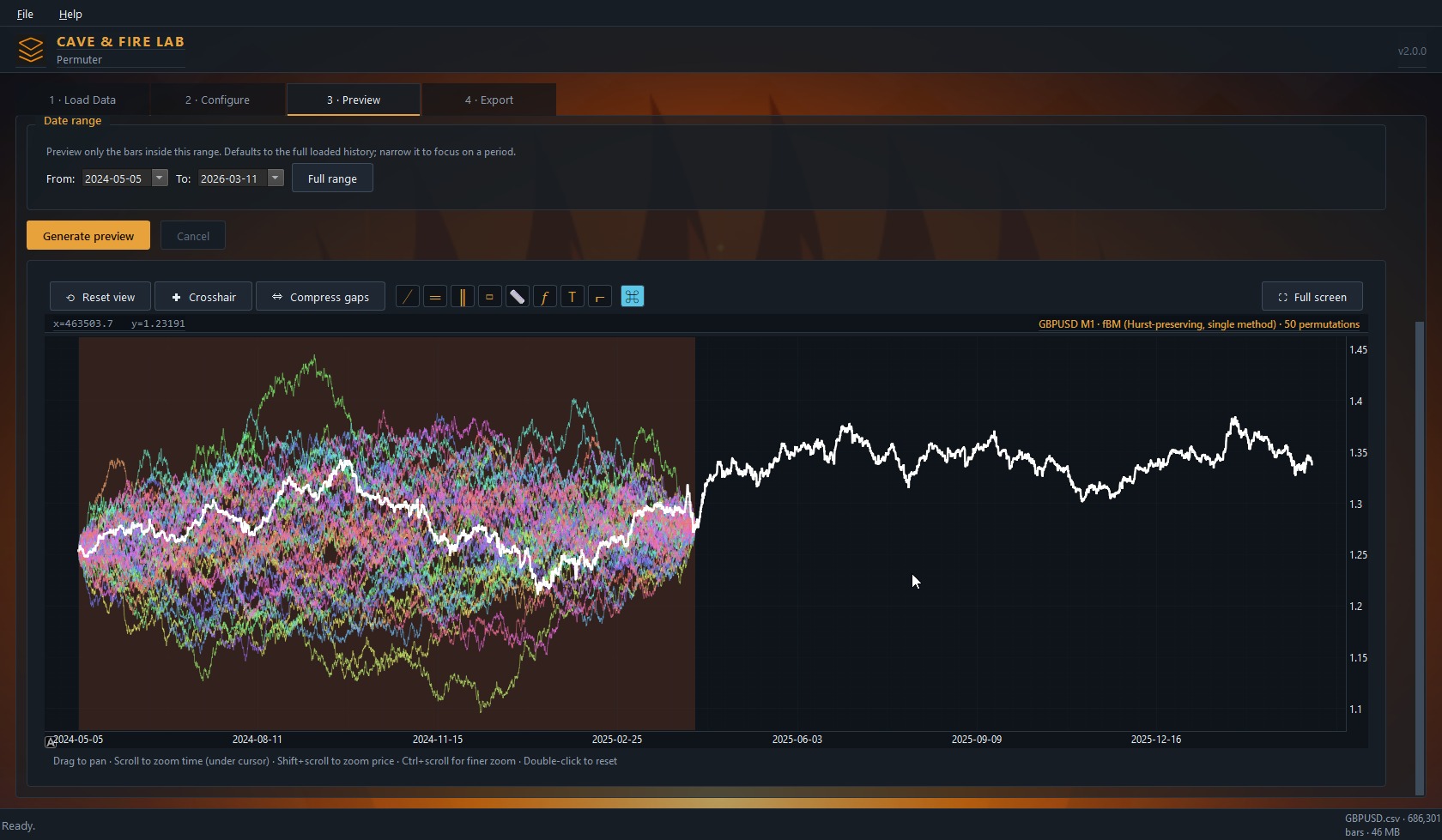Click the Ready status bar text
The height and width of the screenshot is (840, 1442).
[x=18, y=825]
